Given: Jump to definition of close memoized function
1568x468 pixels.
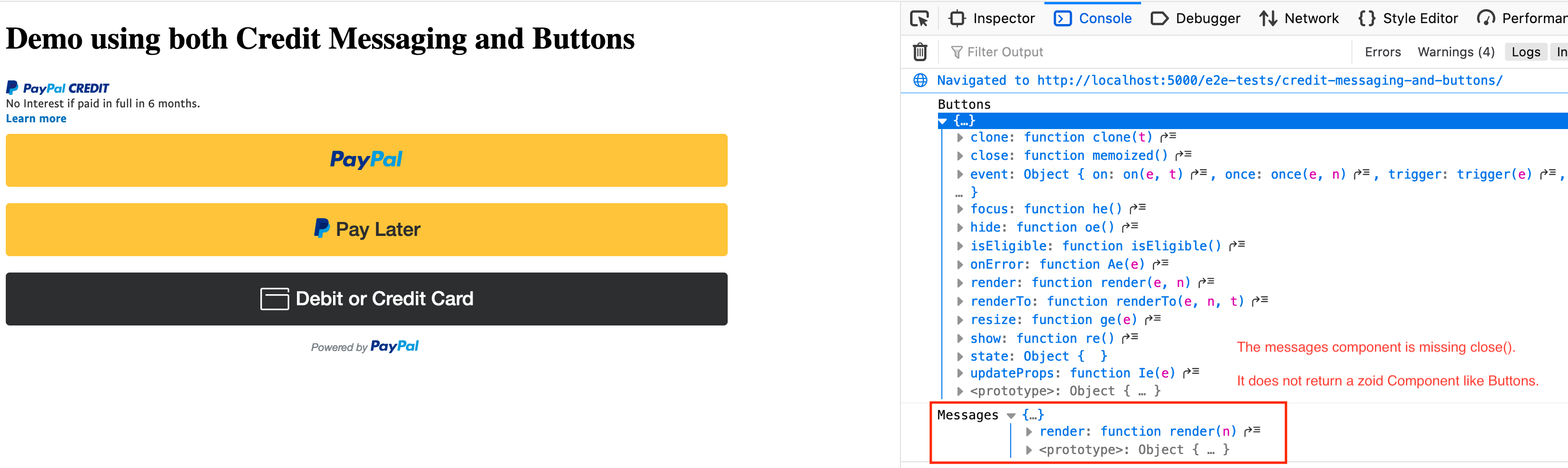Looking at the screenshot, I should pyautogui.click(x=1183, y=155).
